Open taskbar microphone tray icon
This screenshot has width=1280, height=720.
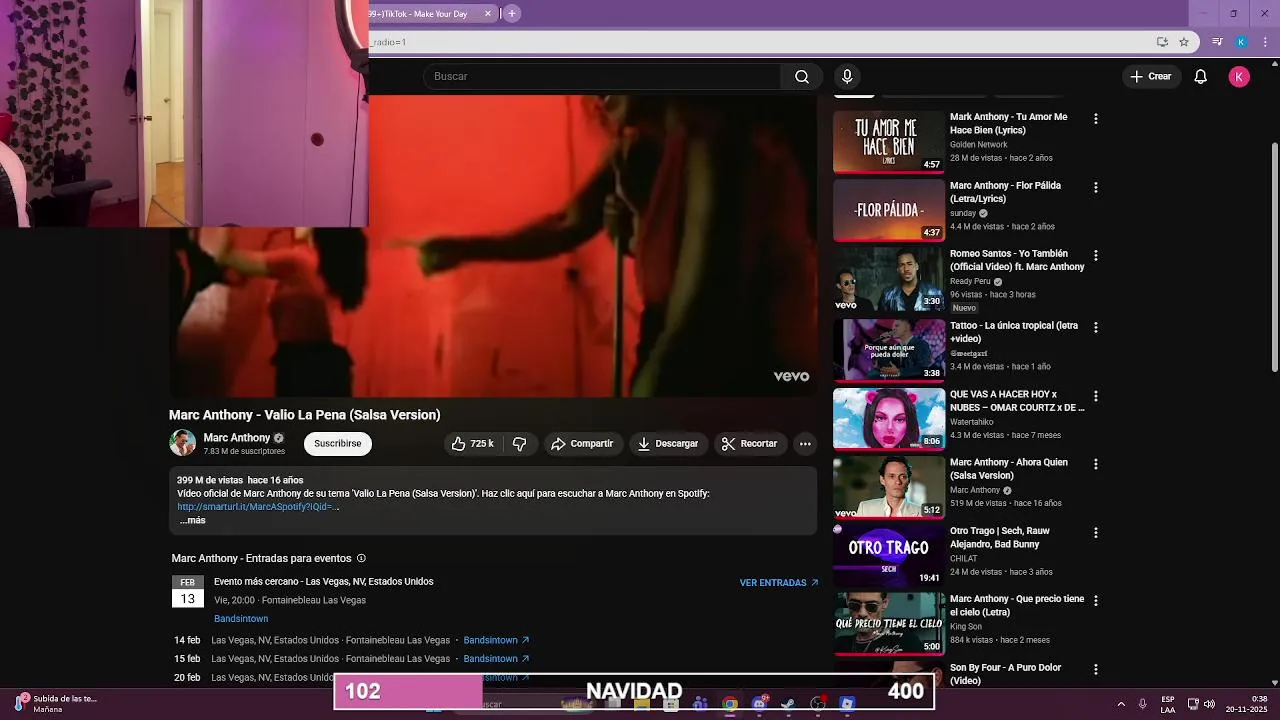(1142, 704)
